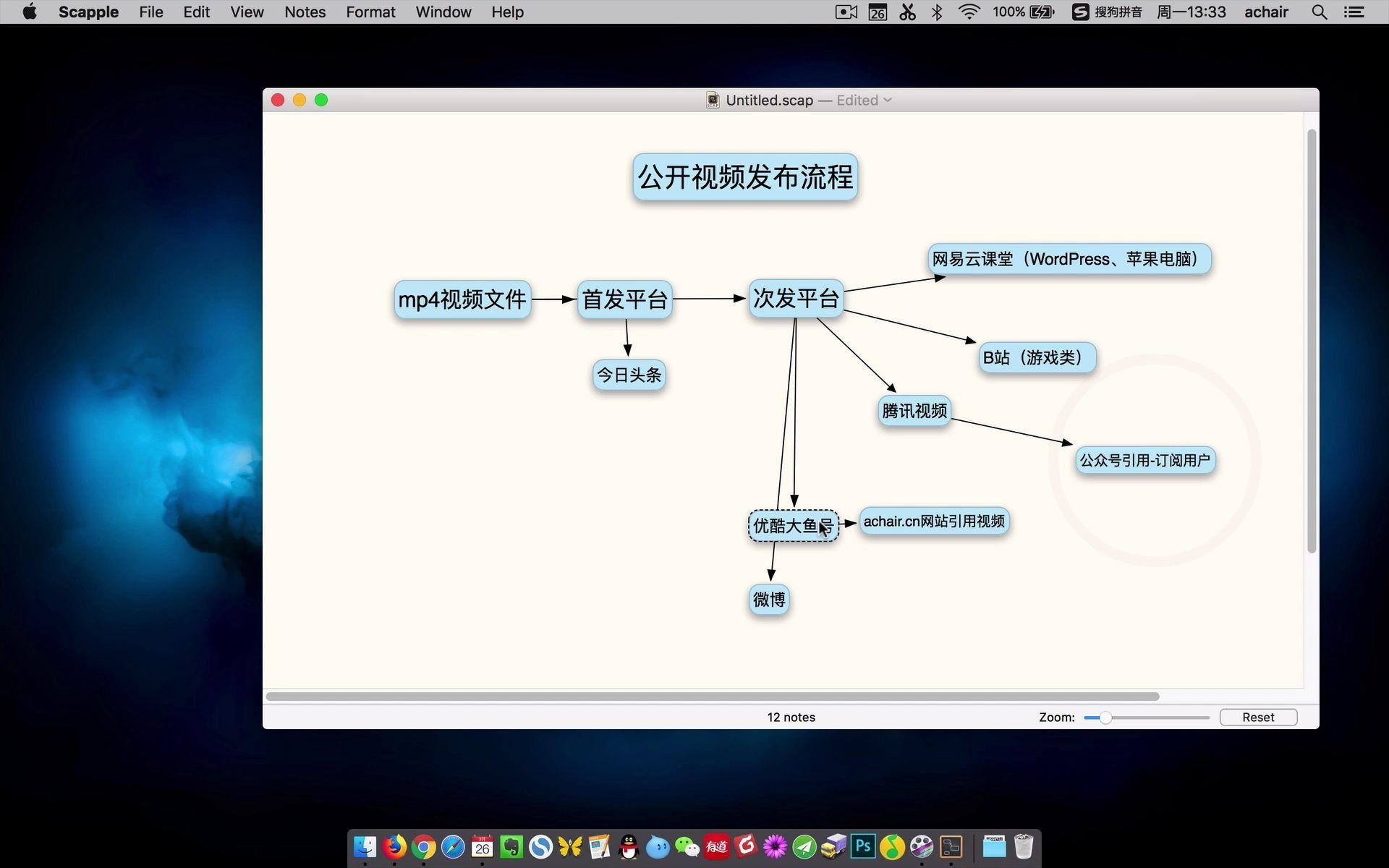Click the Zoom slider knob

pos(1105,718)
